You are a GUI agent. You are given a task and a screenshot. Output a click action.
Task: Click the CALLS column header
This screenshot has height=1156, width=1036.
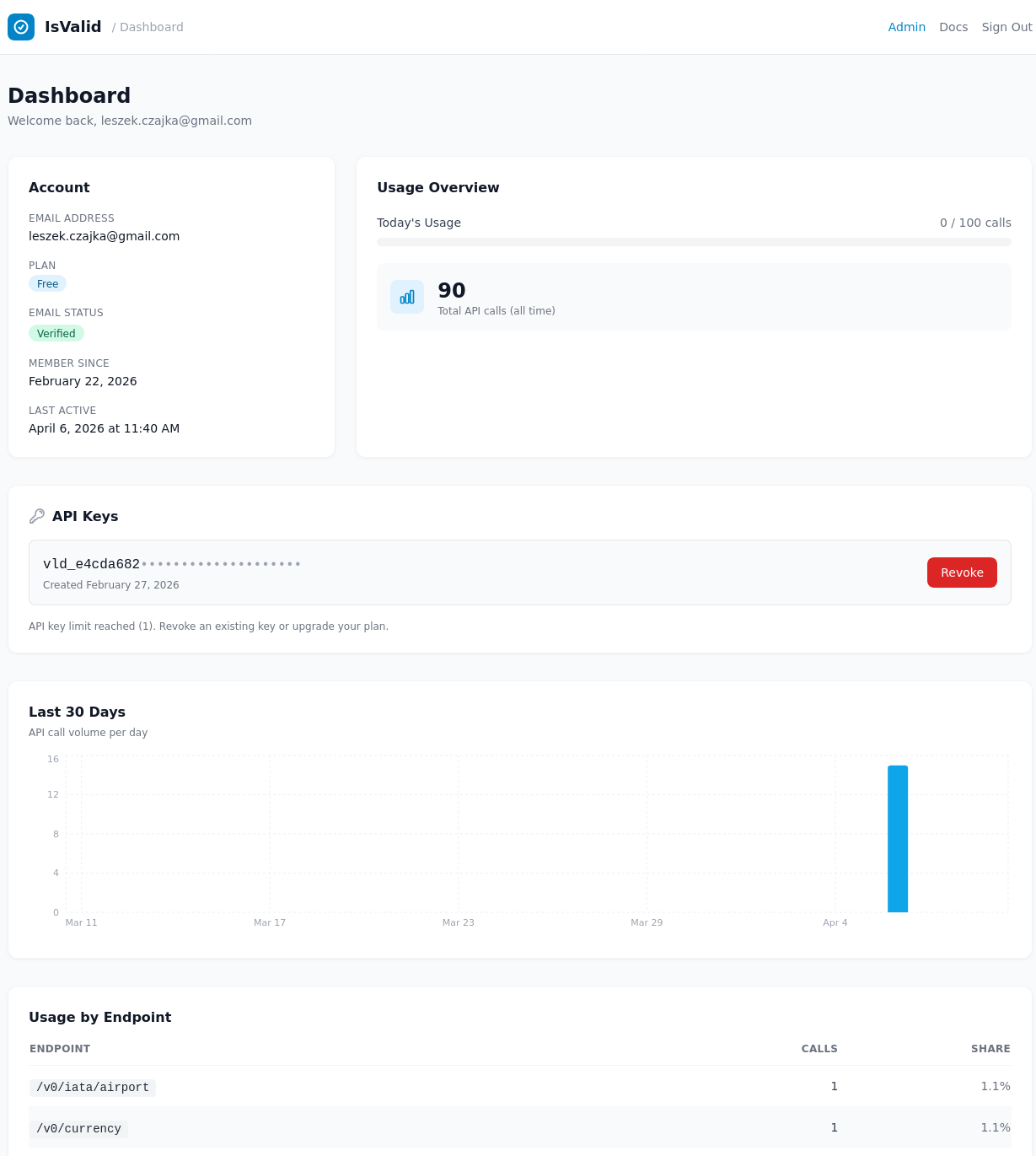(x=819, y=1049)
